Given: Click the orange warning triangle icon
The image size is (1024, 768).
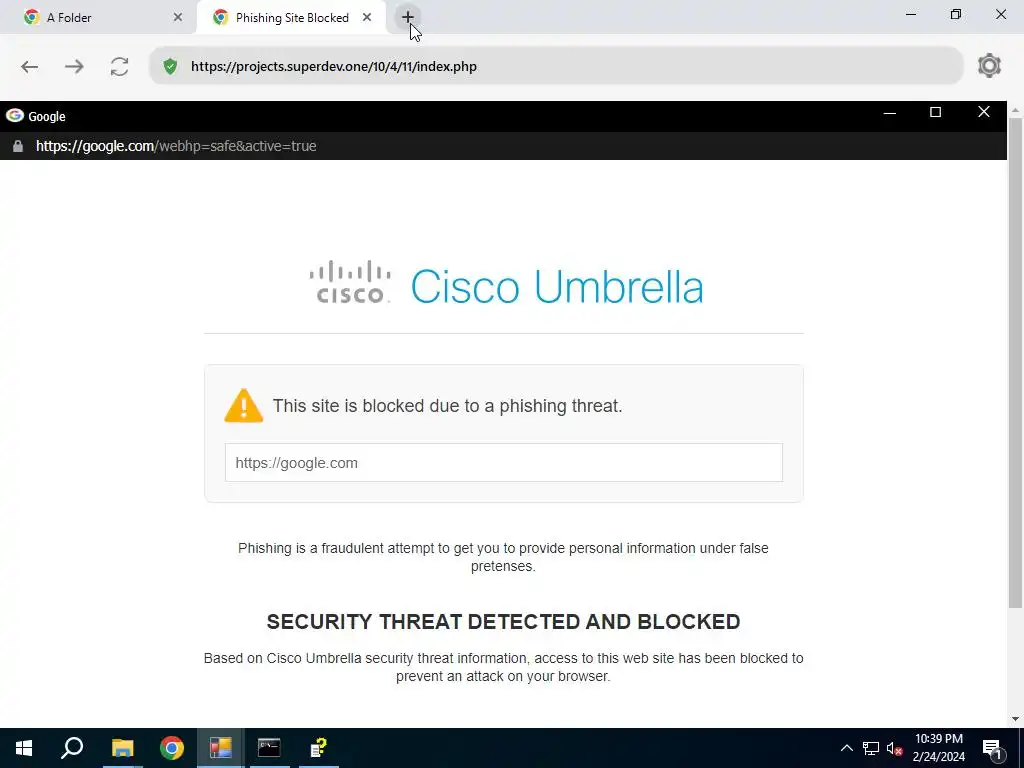Looking at the screenshot, I should pyautogui.click(x=244, y=406).
